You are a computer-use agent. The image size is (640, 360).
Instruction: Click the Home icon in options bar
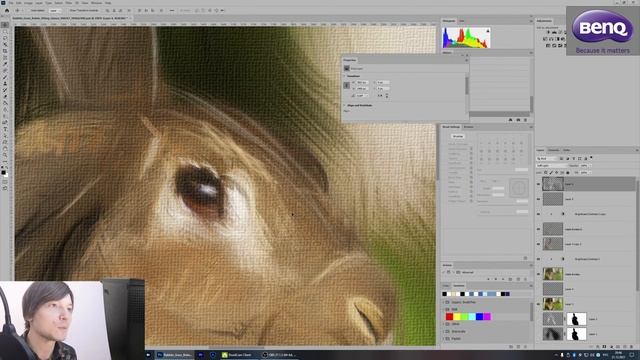pyautogui.click(x=7, y=11)
